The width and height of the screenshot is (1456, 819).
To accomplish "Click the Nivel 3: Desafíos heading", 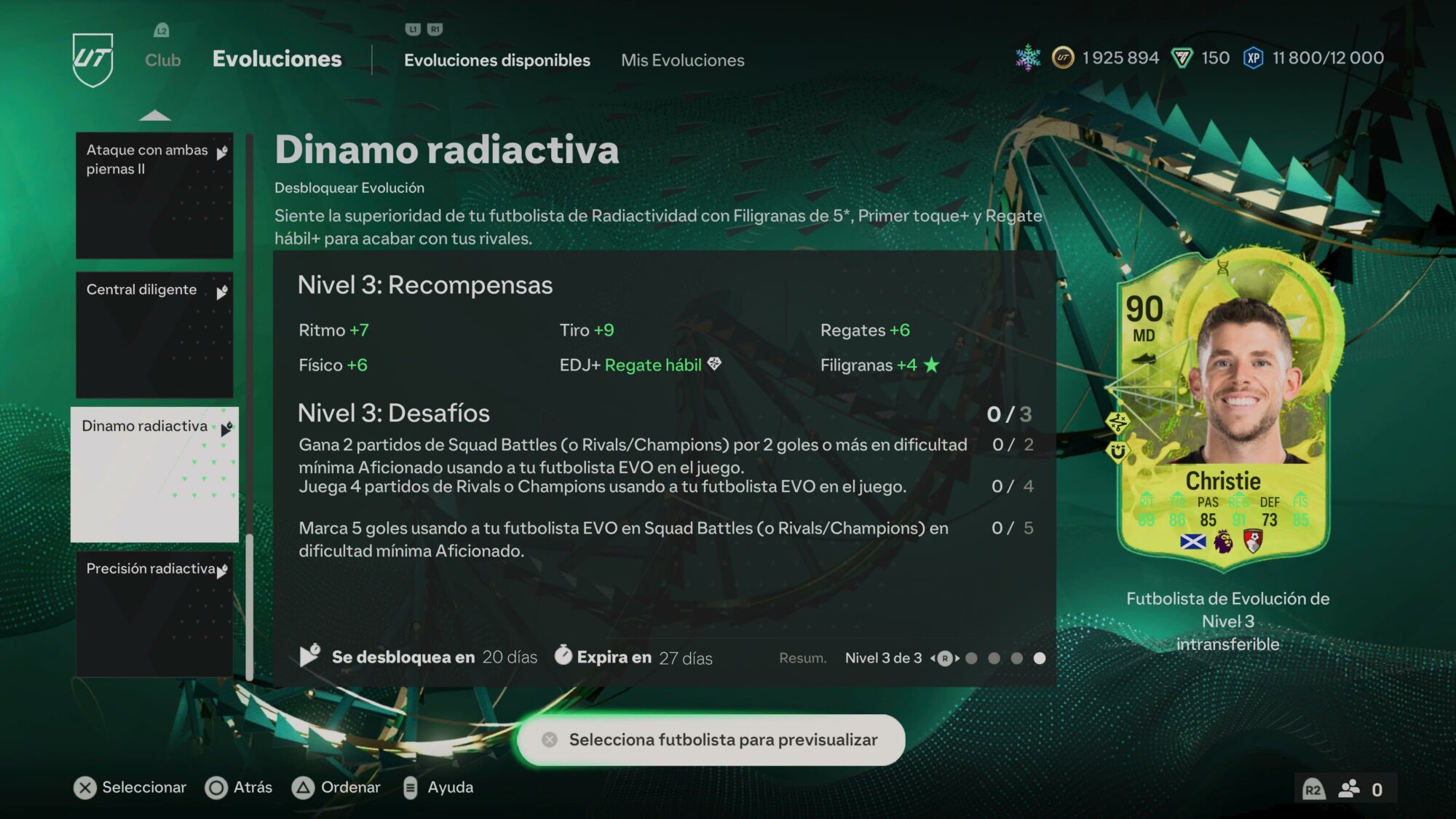I will click(394, 414).
